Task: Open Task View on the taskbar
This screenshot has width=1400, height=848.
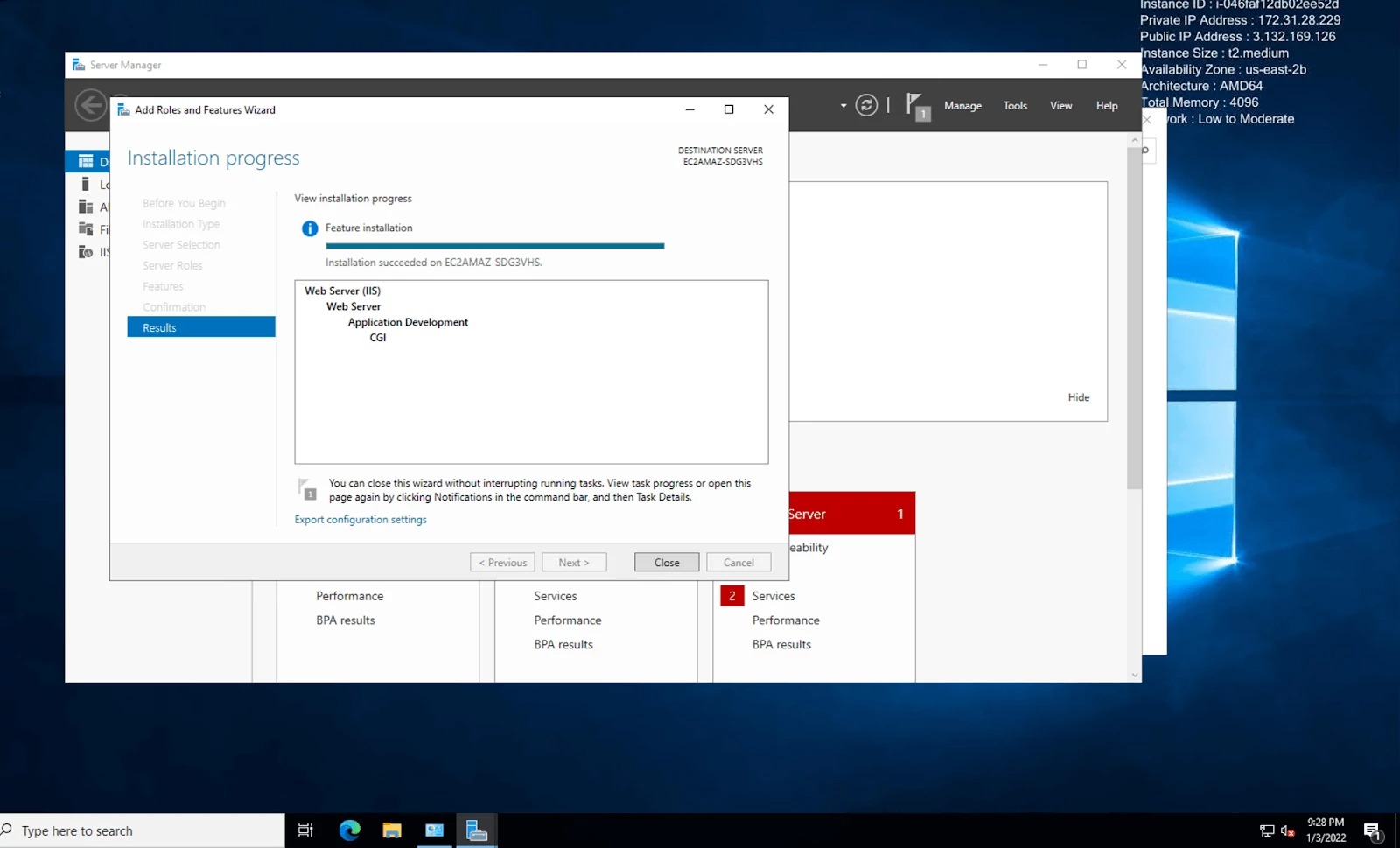Action: (x=305, y=830)
